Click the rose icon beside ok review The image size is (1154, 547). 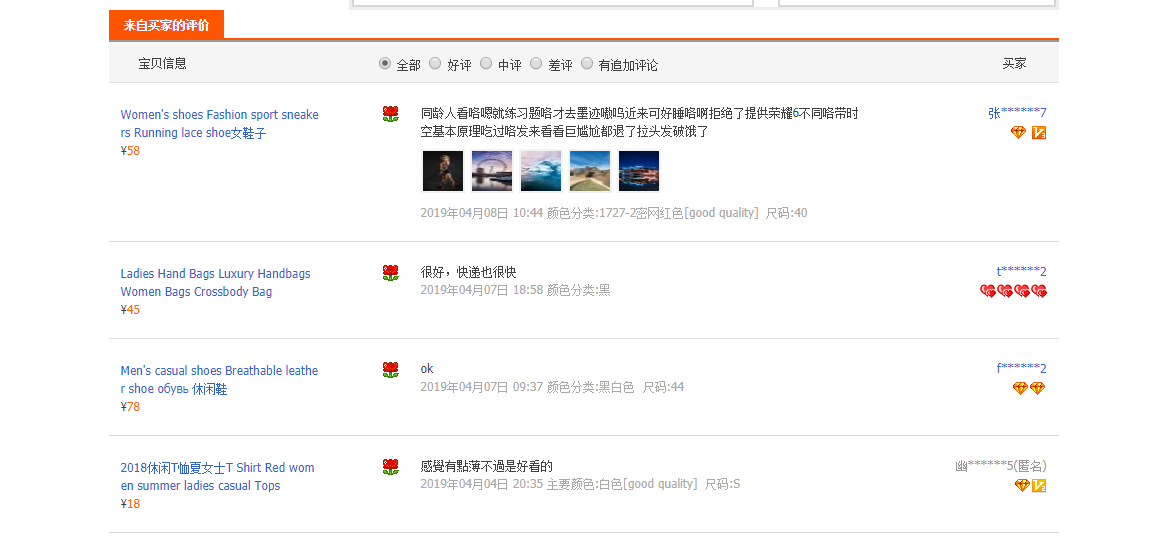click(391, 370)
